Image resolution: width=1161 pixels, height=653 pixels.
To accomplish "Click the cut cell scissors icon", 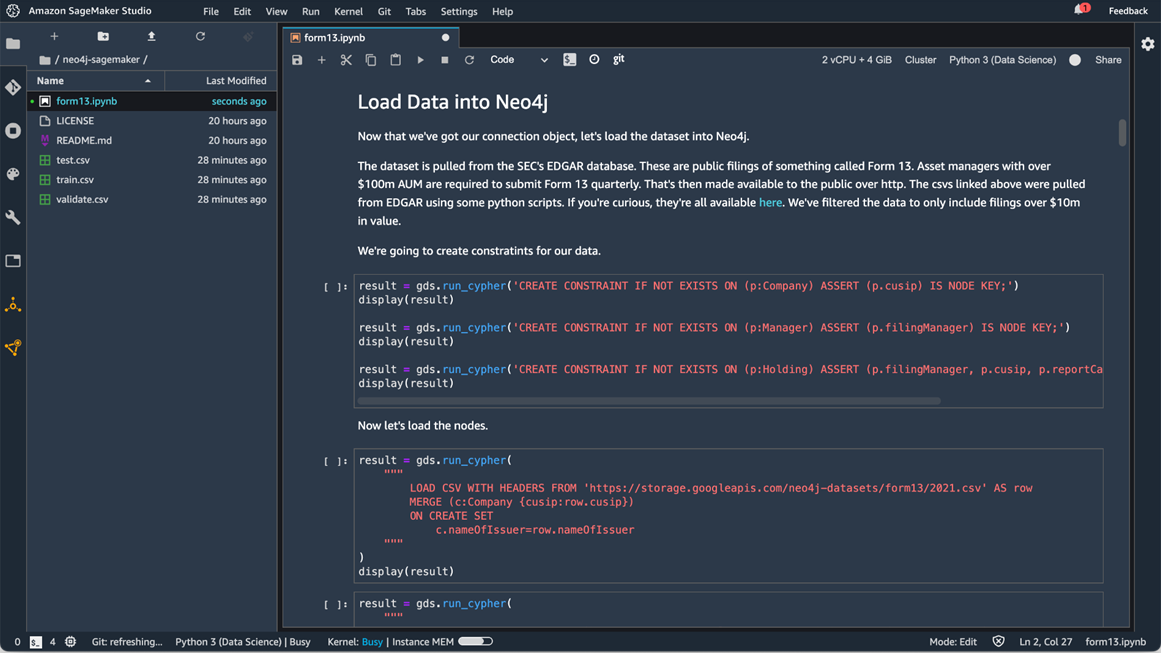I will pyautogui.click(x=346, y=60).
